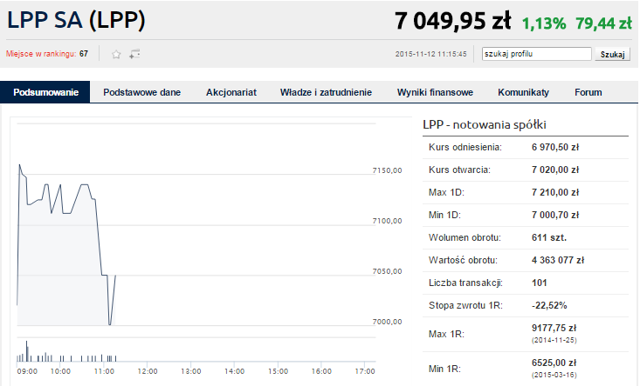Click the compare/add profile icon beside the star

tap(135, 54)
